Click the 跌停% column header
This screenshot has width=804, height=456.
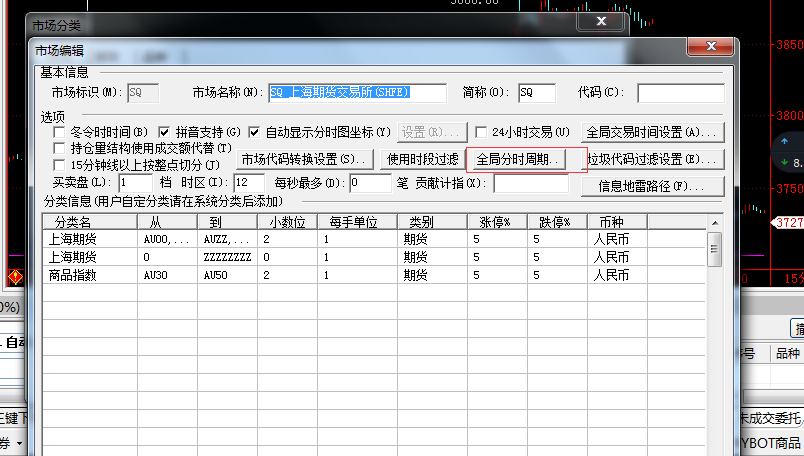click(x=557, y=222)
